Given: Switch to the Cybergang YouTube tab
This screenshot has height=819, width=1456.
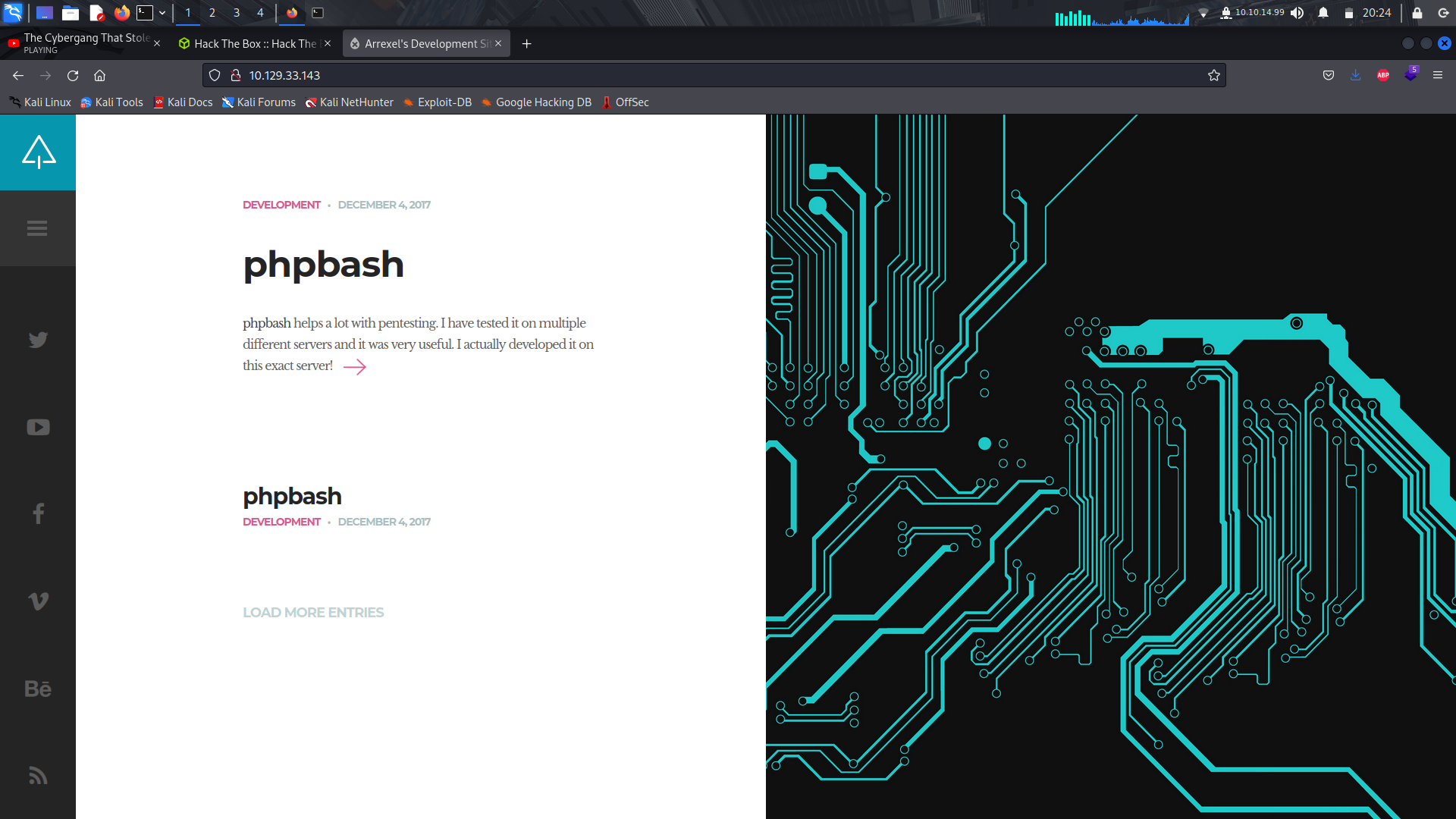Looking at the screenshot, I should [x=83, y=43].
